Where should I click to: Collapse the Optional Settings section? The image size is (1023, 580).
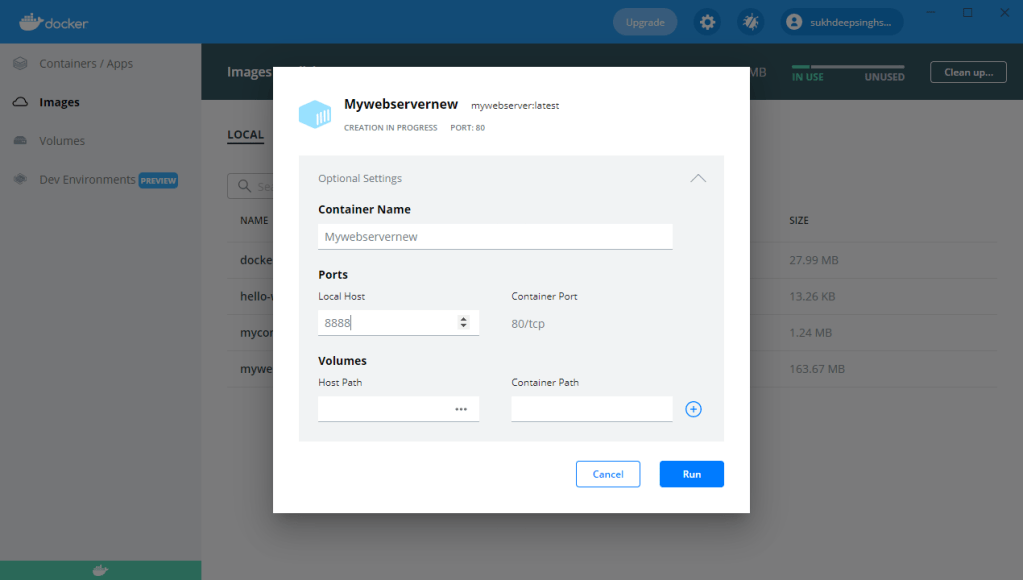698,178
